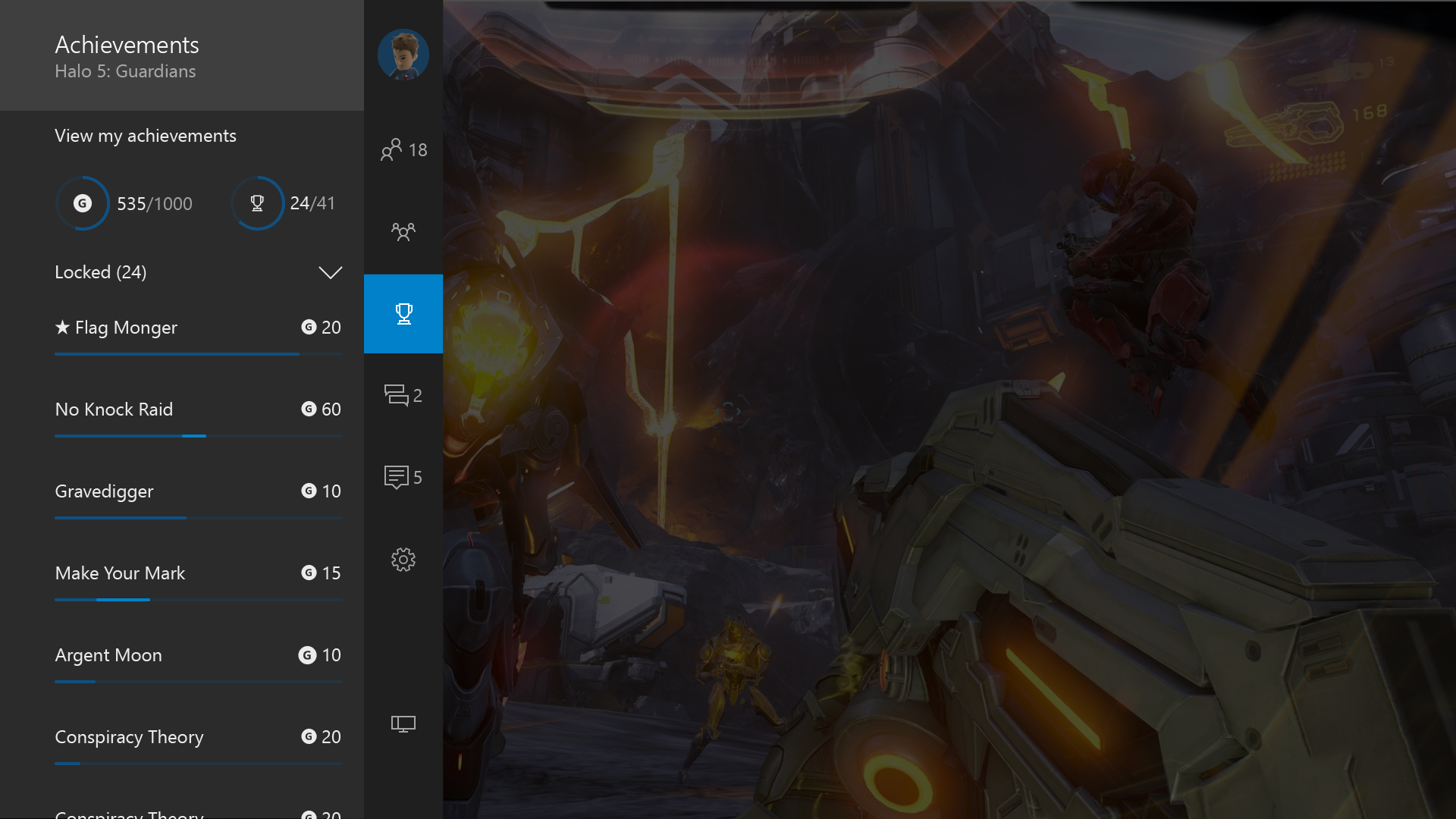Click the 24/41 trophy progress ring
The image size is (1456, 819).
[257, 203]
